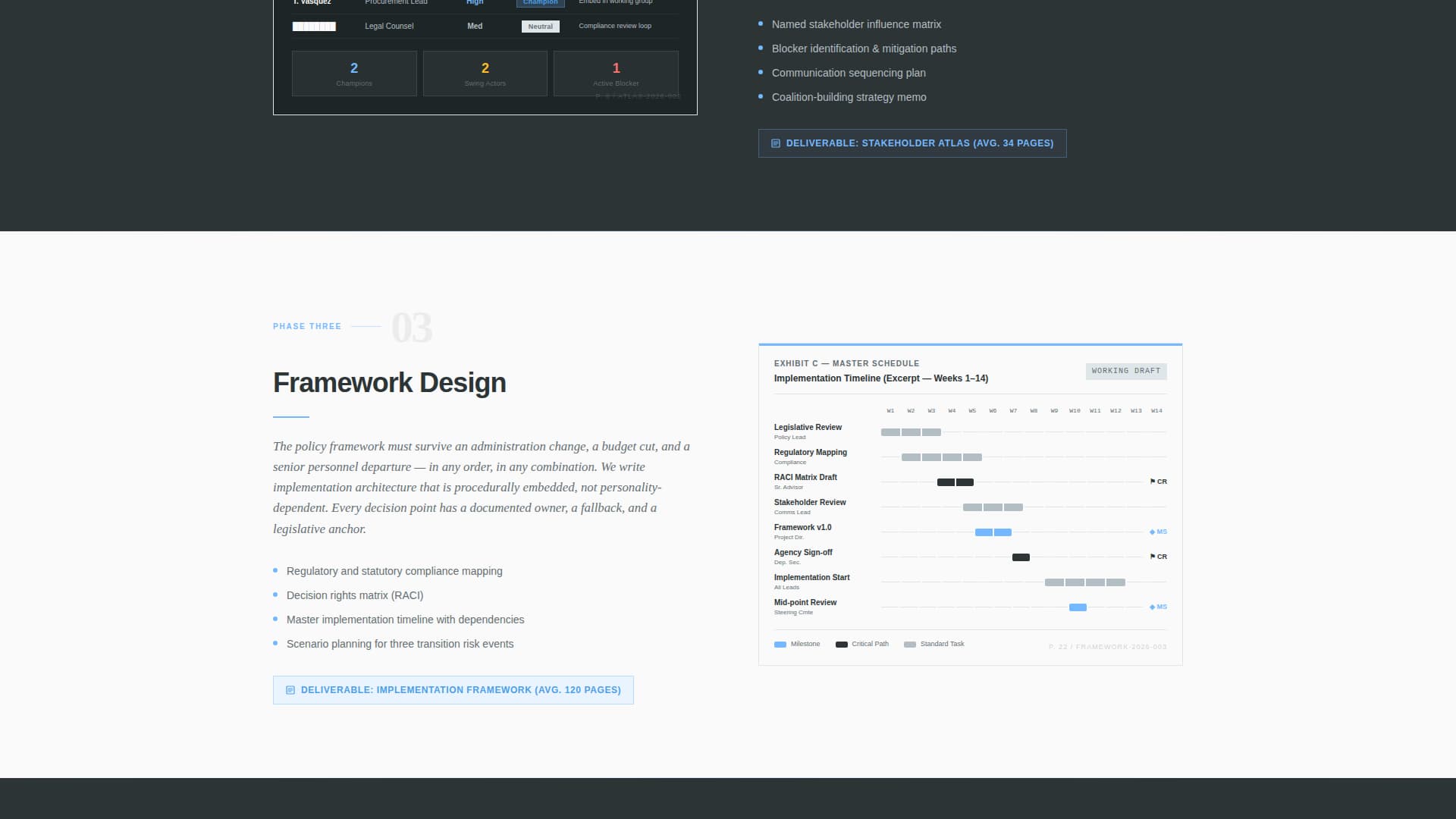Click 'Blocker identification & mitigation paths' bullet
Screen dimensions: 1456x819
coord(864,49)
